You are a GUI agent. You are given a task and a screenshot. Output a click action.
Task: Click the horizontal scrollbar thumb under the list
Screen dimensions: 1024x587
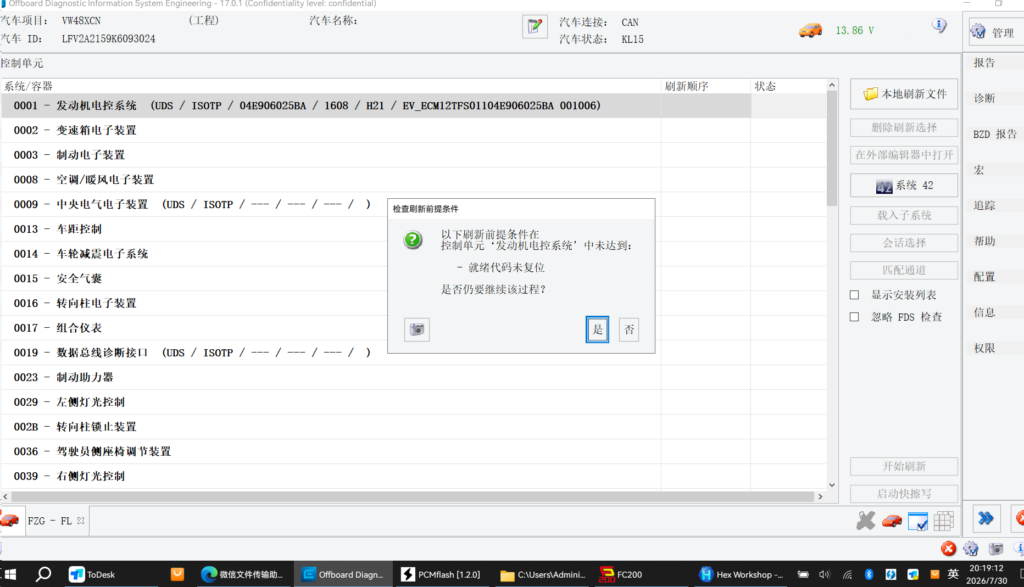(412, 496)
